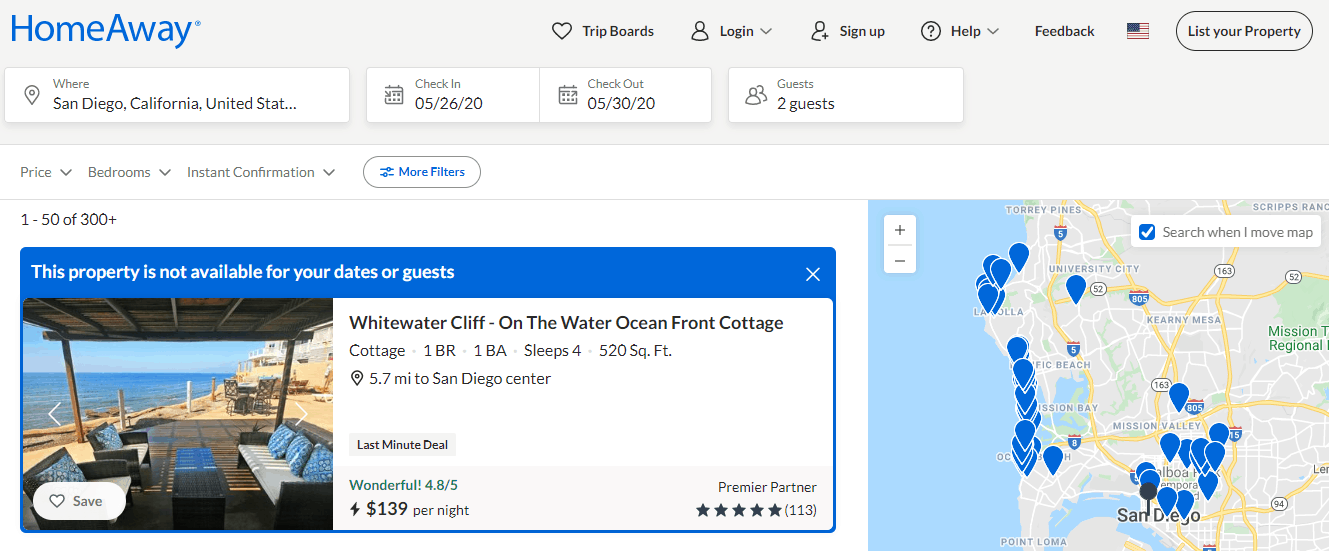Screen dimensions: 1329x551
Task: Click the distance location pin icon
Action: click(357, 378)
